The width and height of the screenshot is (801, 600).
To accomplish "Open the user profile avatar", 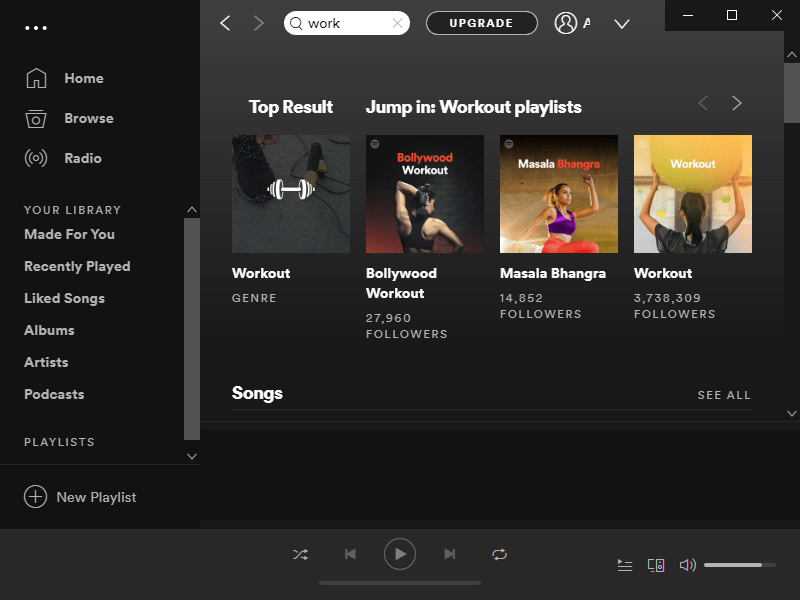I will coord(566,23).
